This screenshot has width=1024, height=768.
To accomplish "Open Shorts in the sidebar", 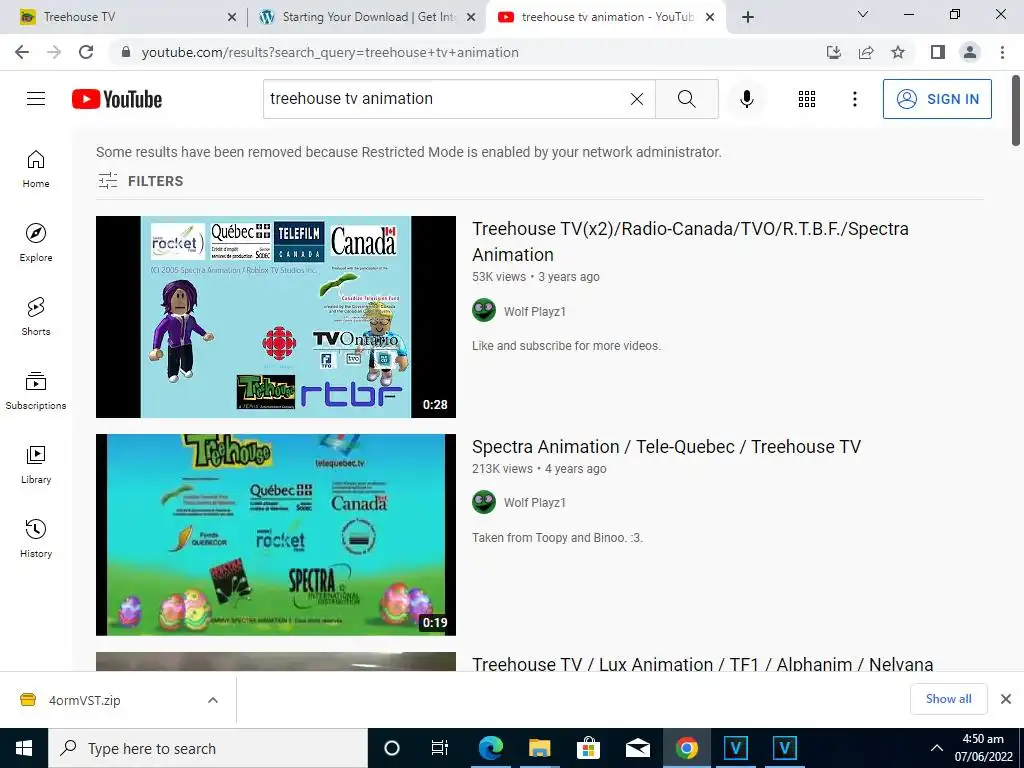I will (x=36, y=316).
